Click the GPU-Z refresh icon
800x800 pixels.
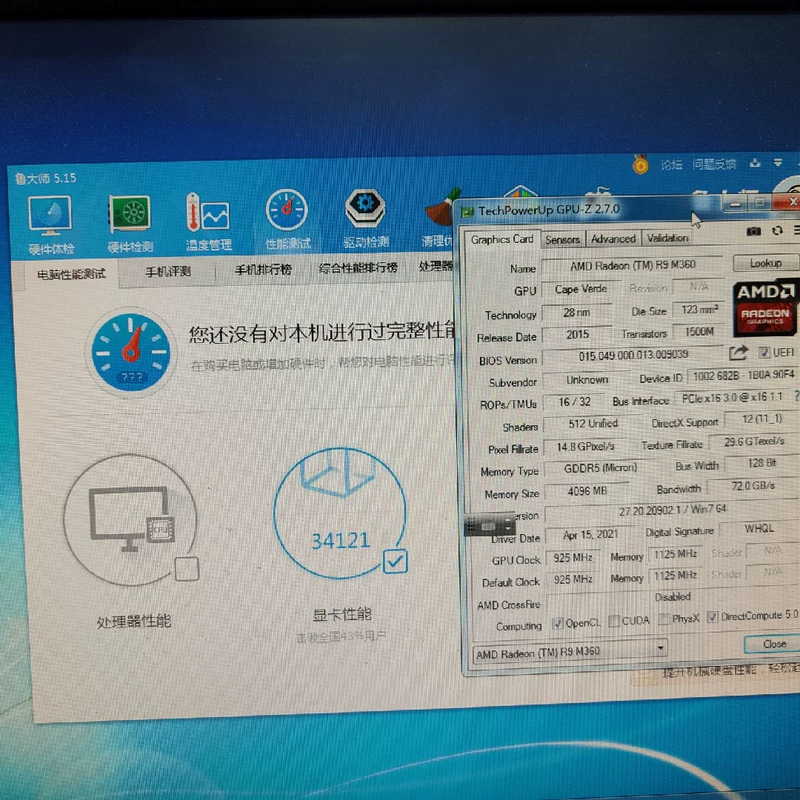coord(777,231)
